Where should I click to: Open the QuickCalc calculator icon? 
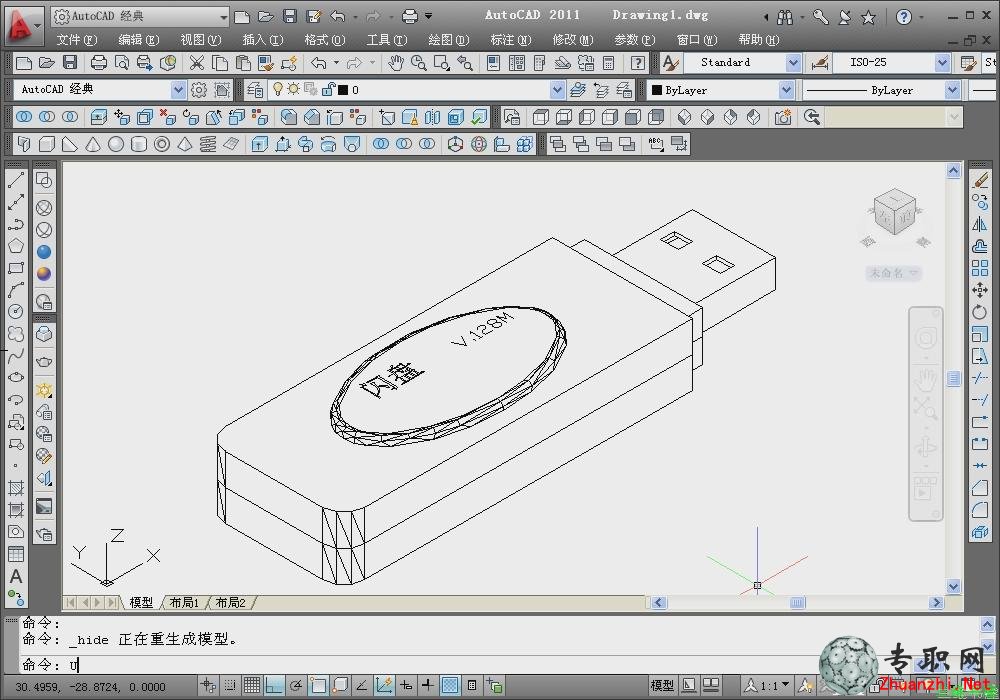(608, 62)
